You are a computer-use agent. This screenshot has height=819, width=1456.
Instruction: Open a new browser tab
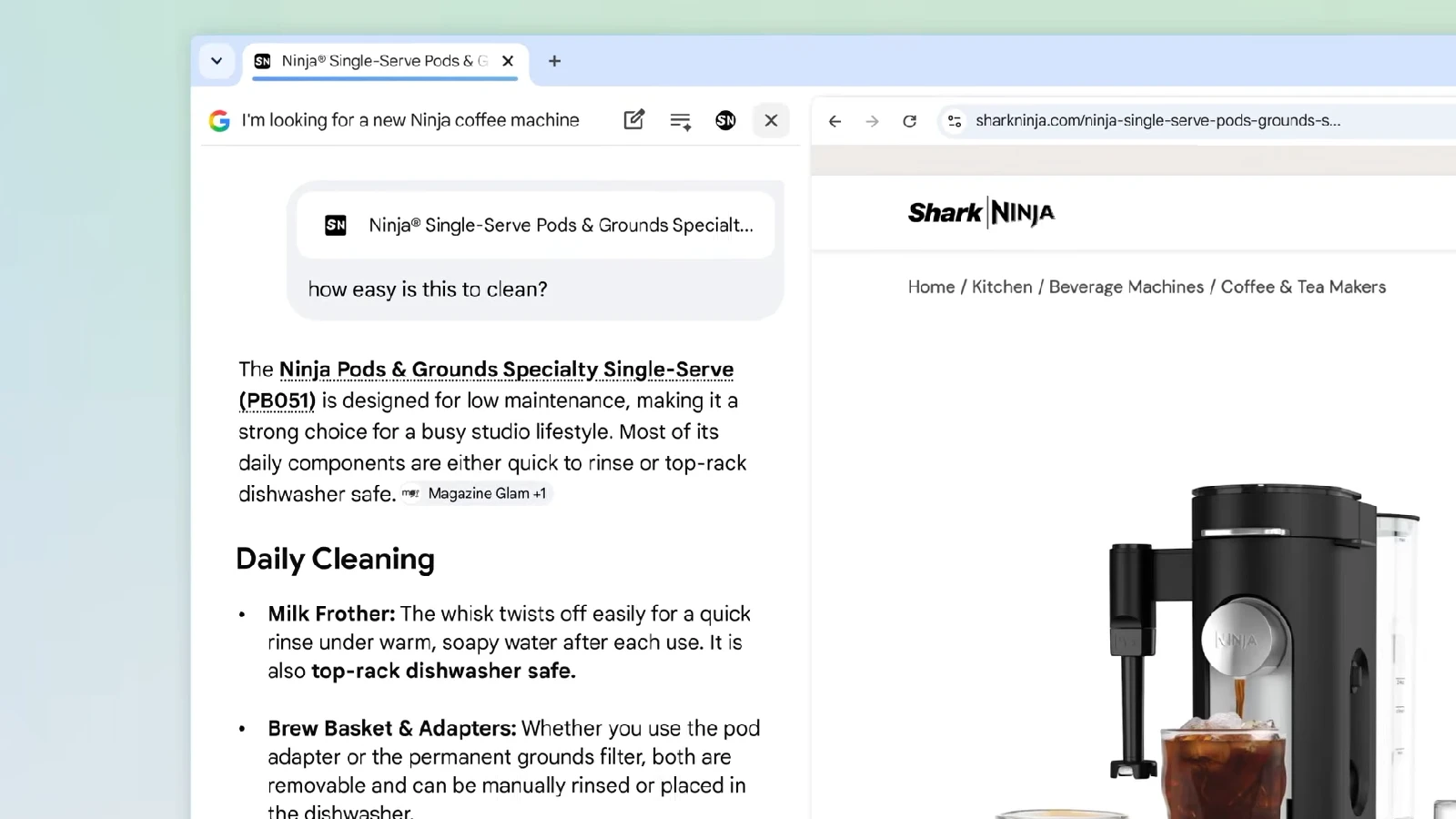(x=554, y=61)
